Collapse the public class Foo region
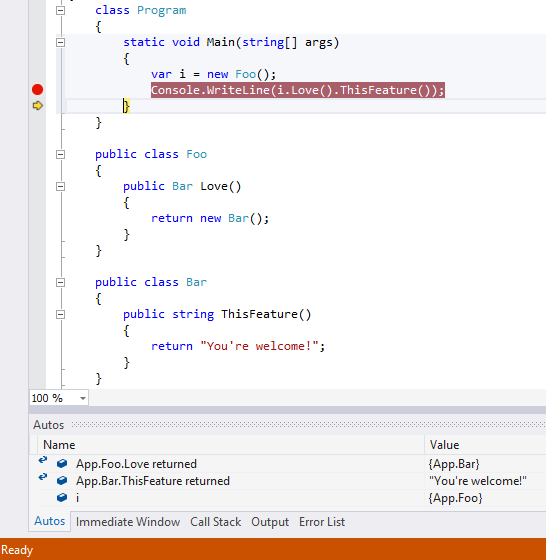The height and width of the screenshot is (560, 546). coord(61,155)
